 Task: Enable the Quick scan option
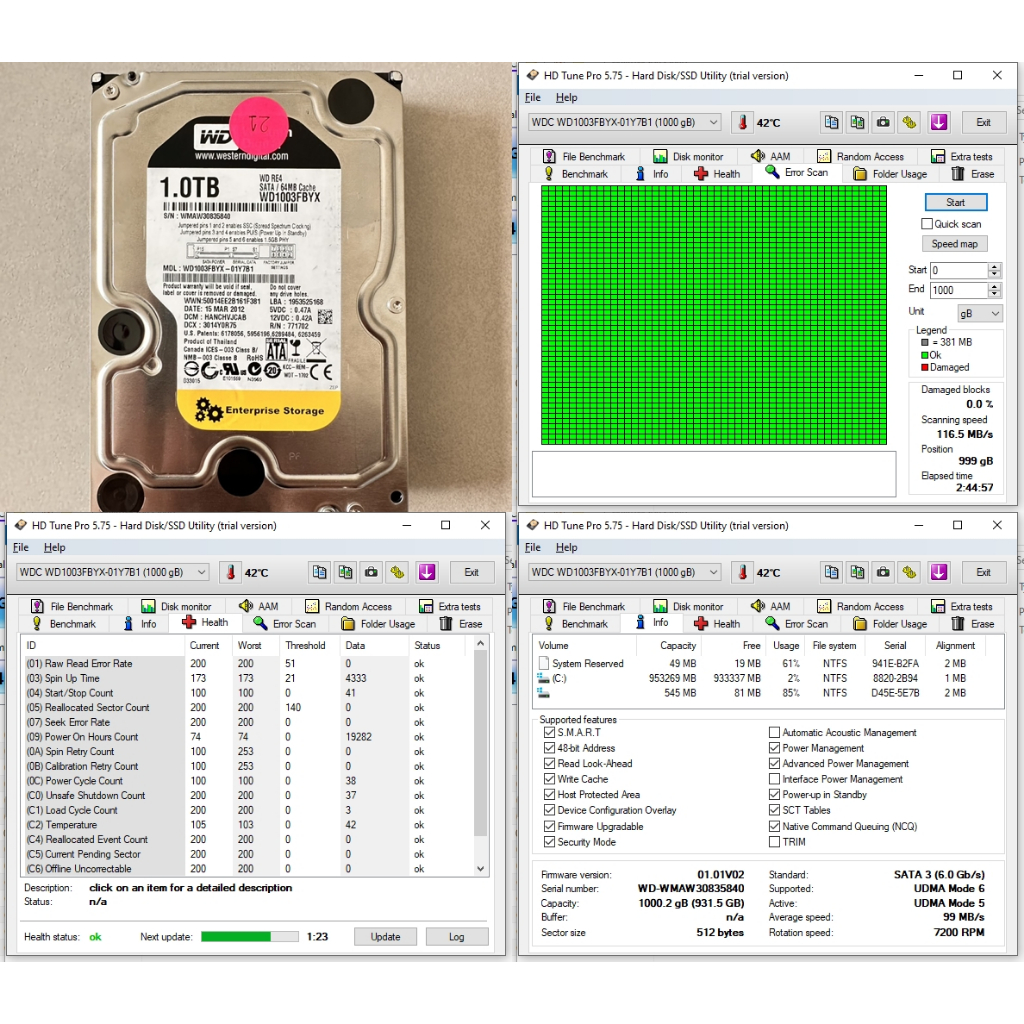point(926,224)
